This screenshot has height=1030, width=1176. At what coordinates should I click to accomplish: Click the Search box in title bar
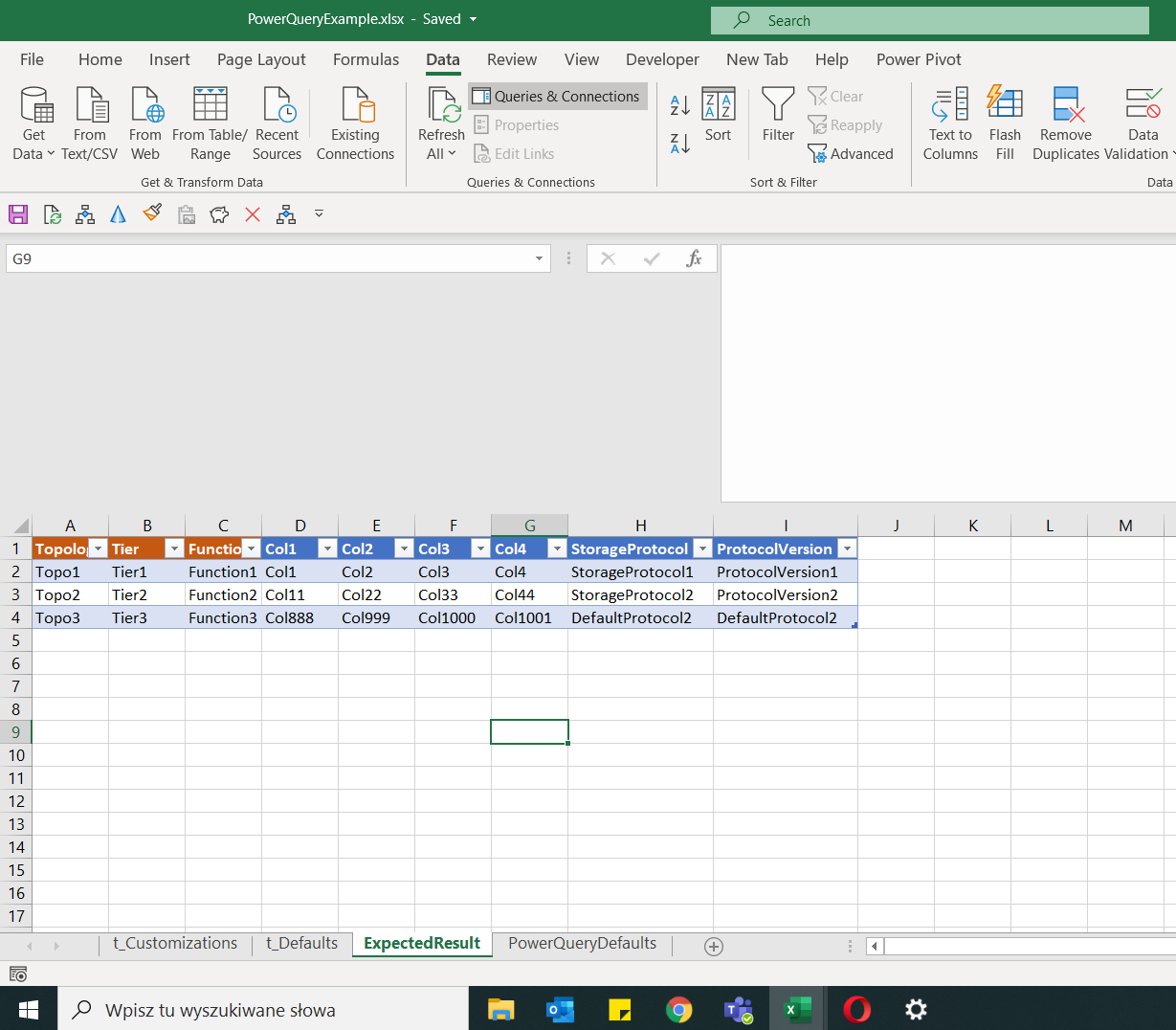tap(929, 20)
